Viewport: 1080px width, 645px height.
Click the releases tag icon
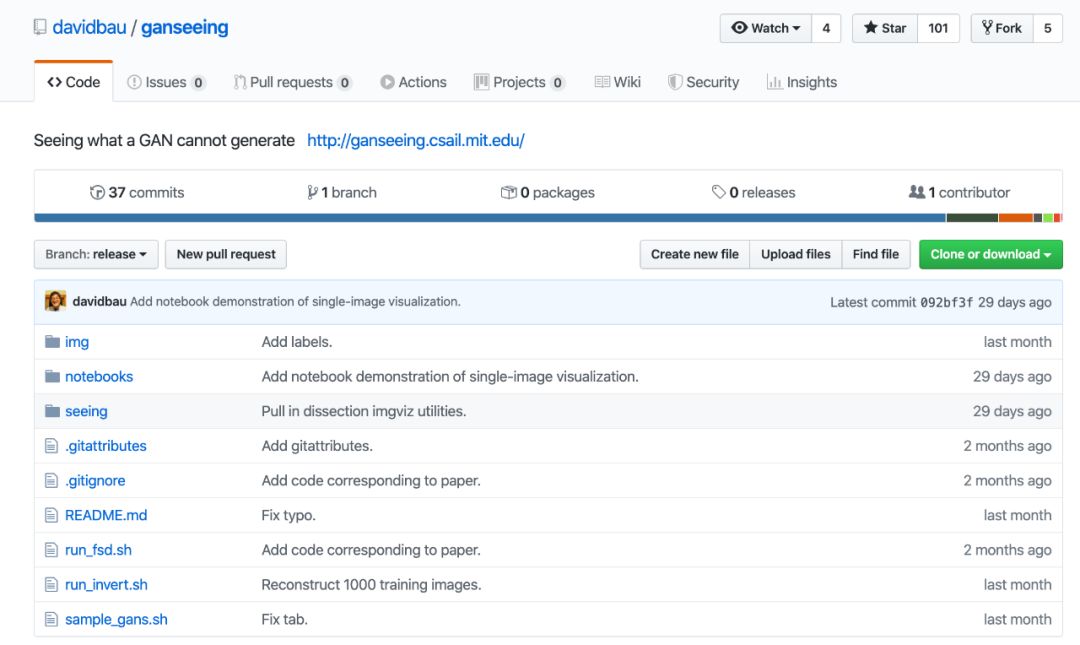tap(718, 193)
